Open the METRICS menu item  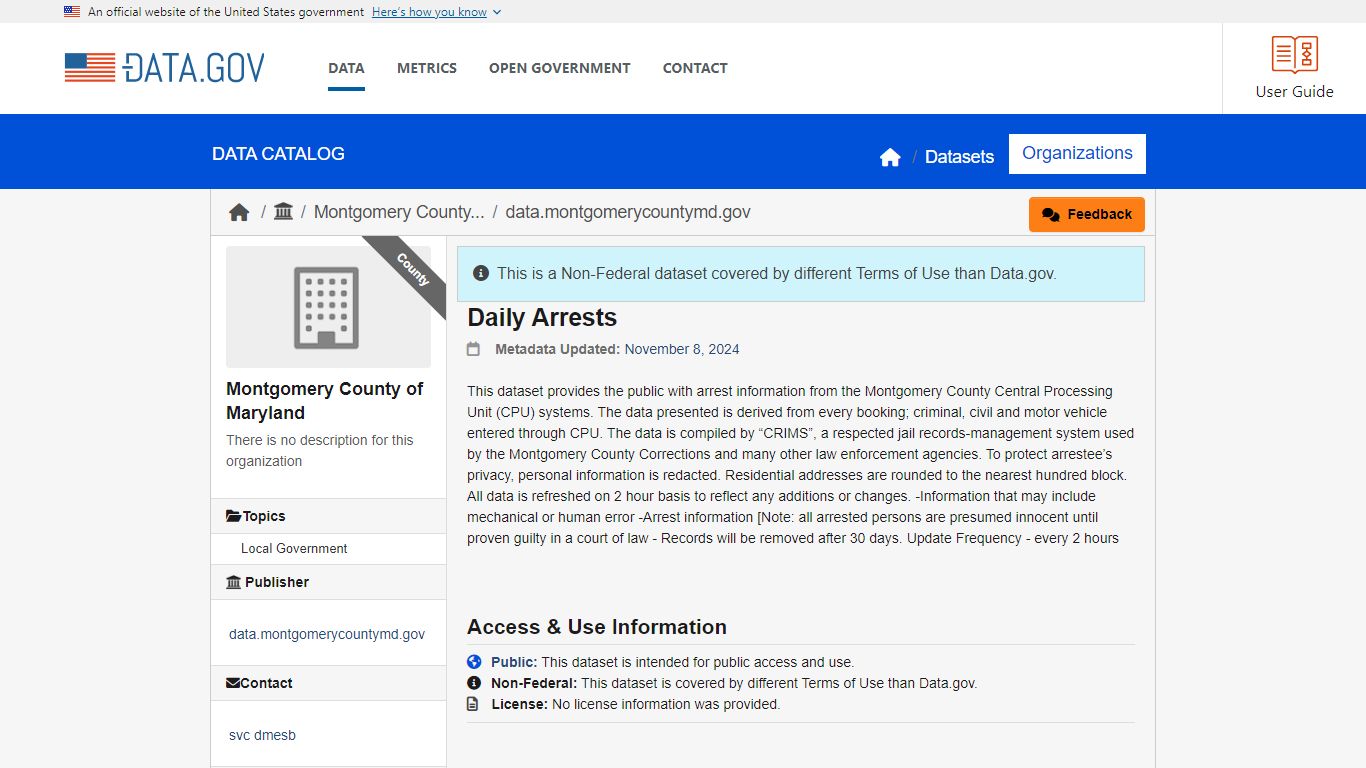[x=427, y=68]
